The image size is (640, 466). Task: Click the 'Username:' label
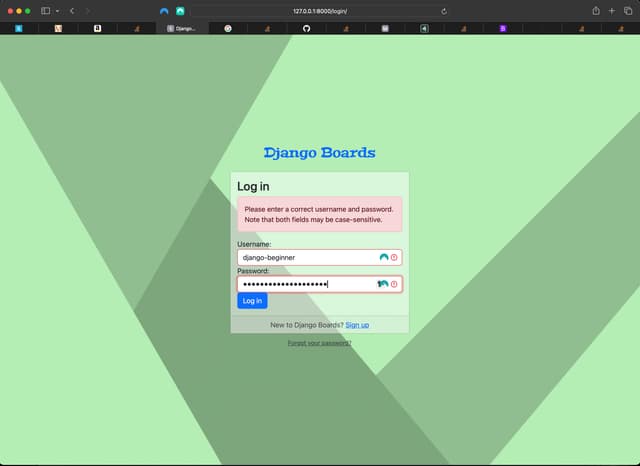pos(254,244)
